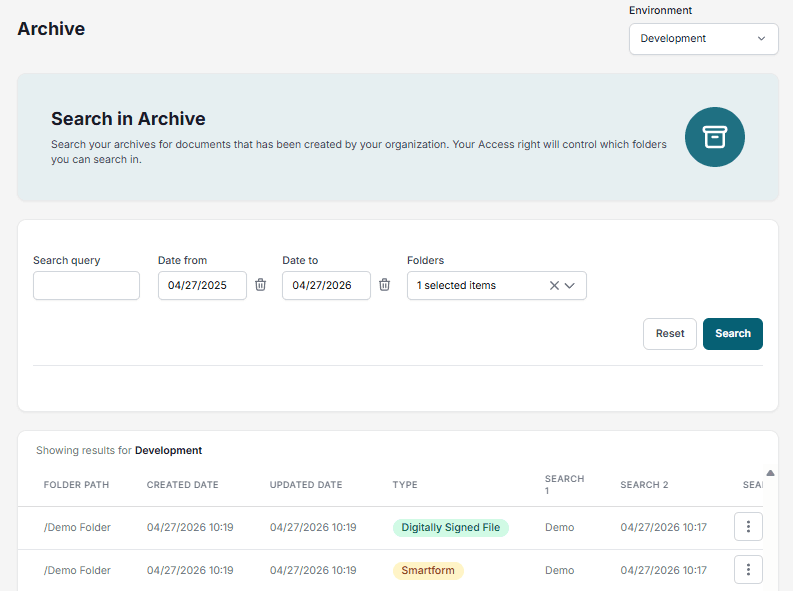Clear the Date to field with trash icon
The image size is (793, 591).
coord(384,285)
